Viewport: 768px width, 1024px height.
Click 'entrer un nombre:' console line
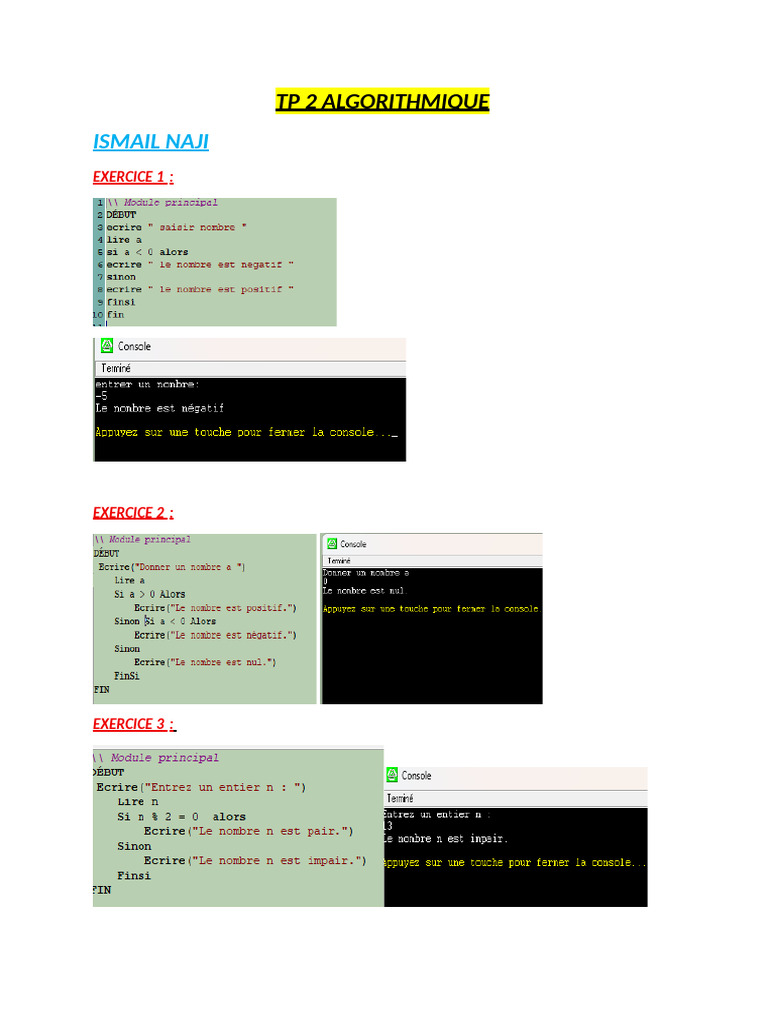tap(148, 384)
